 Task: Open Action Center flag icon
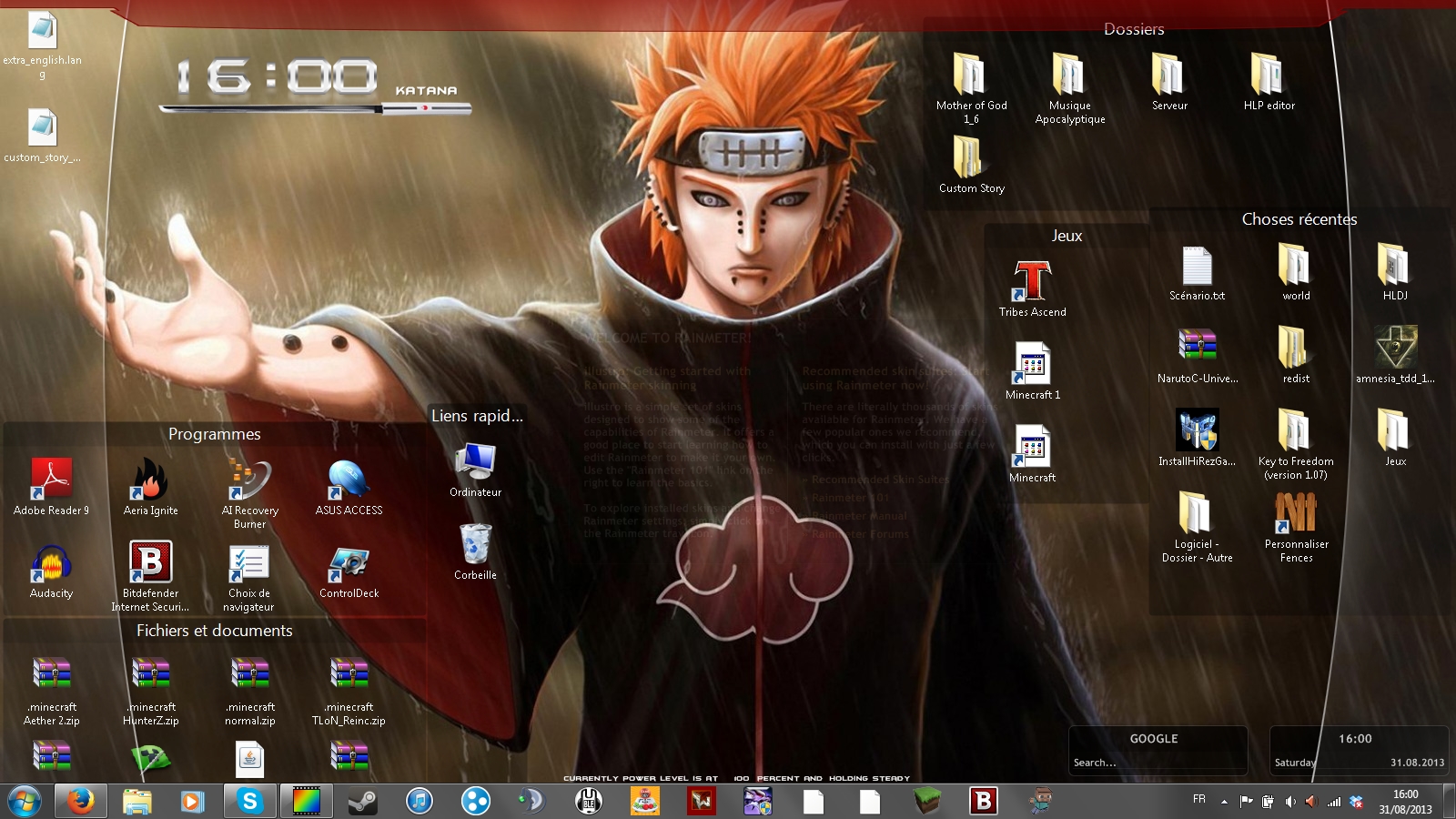1246,802
